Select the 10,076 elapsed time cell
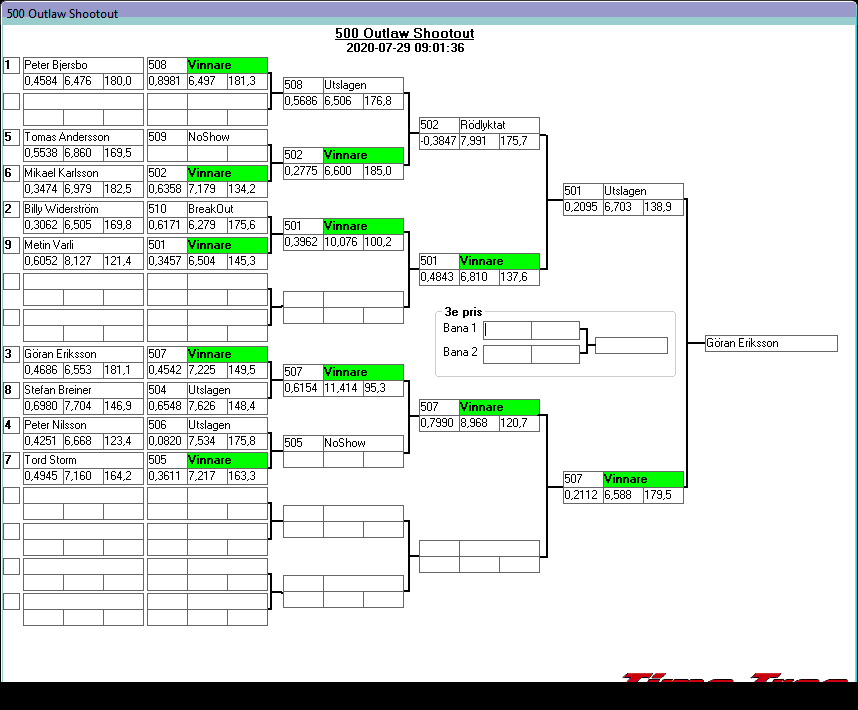 [x=343, y=242]
